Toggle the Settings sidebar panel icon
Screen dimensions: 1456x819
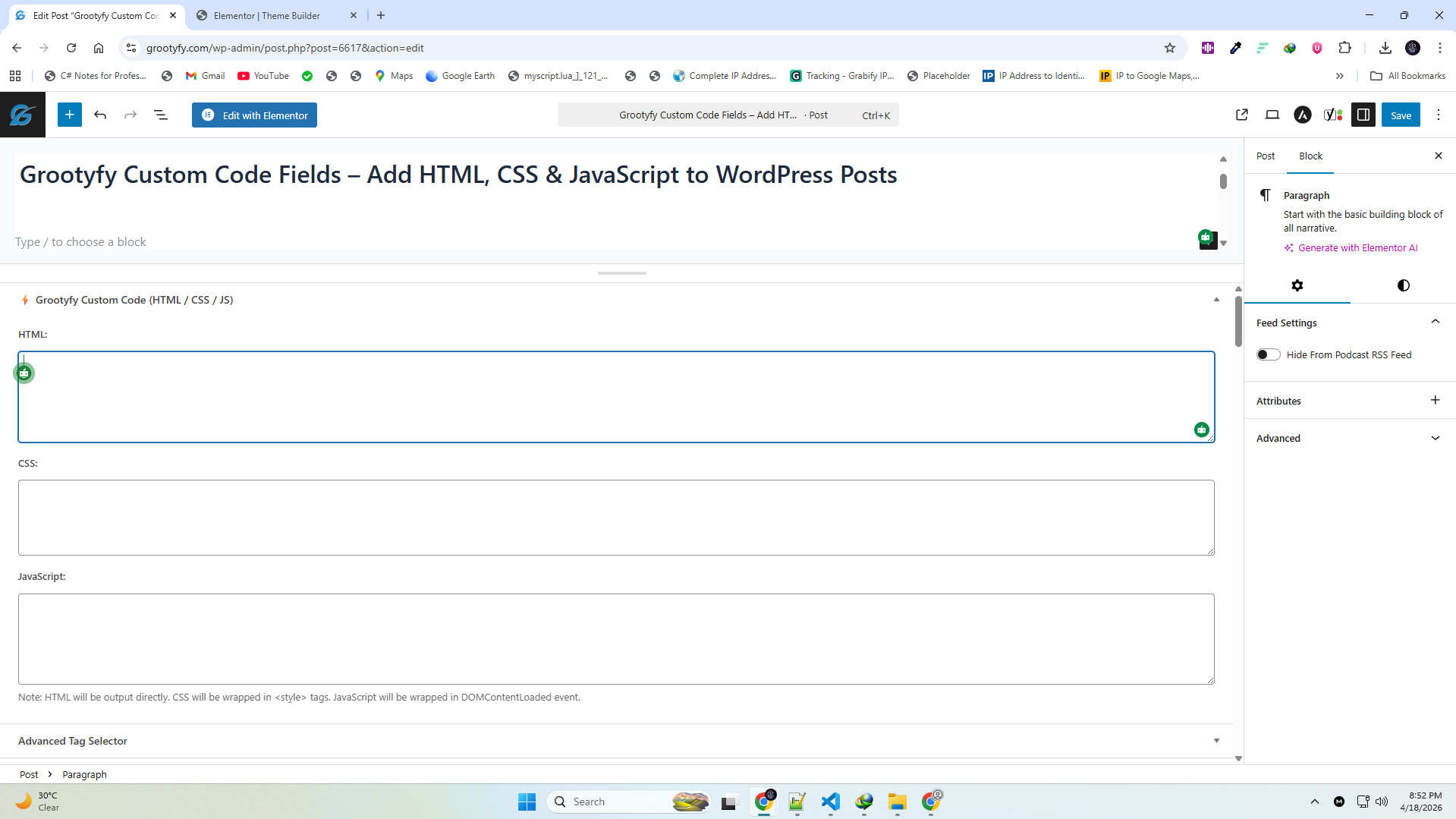1363,115
